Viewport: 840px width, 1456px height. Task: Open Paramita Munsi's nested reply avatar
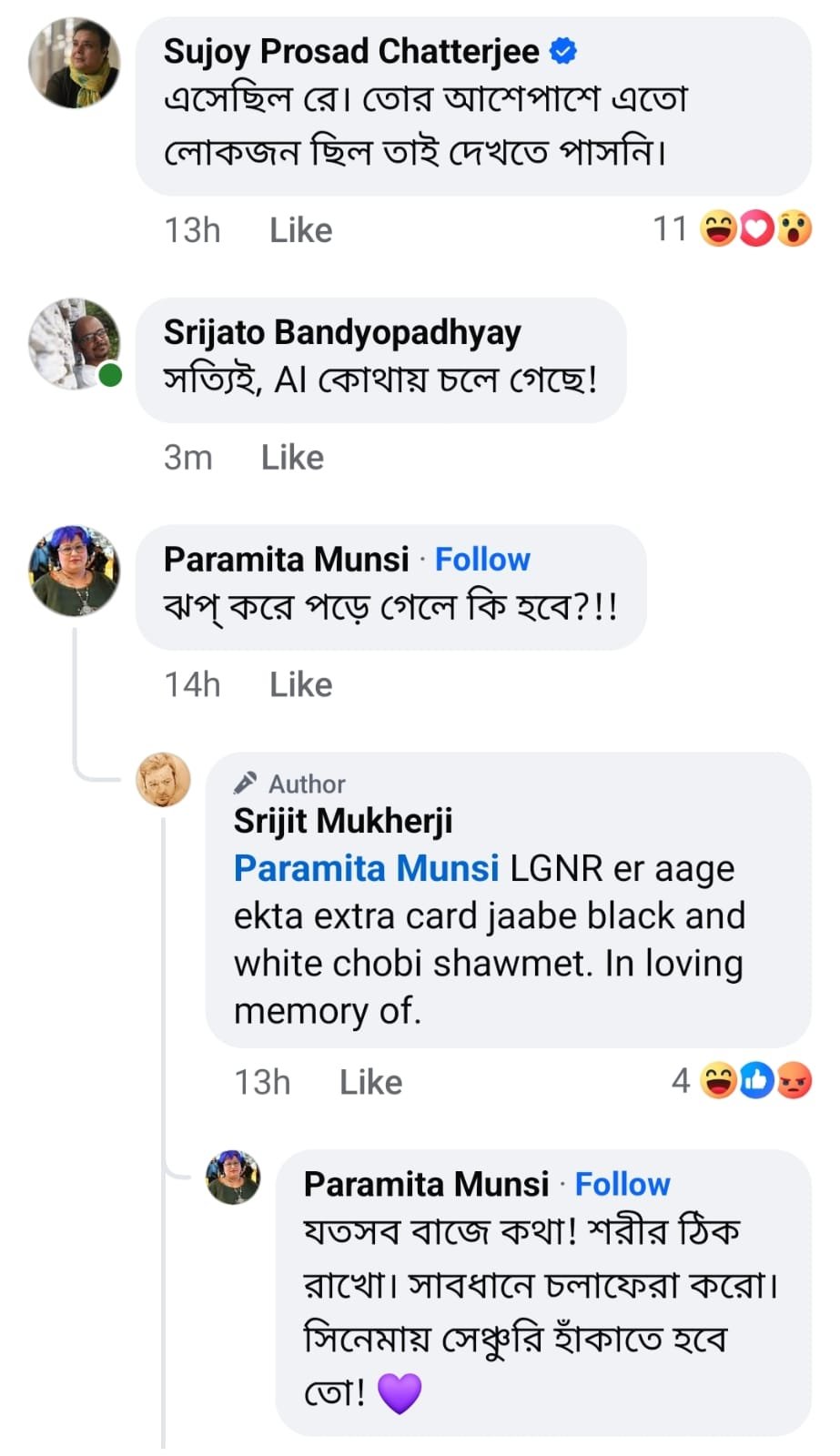click(x=233, y=1177)
